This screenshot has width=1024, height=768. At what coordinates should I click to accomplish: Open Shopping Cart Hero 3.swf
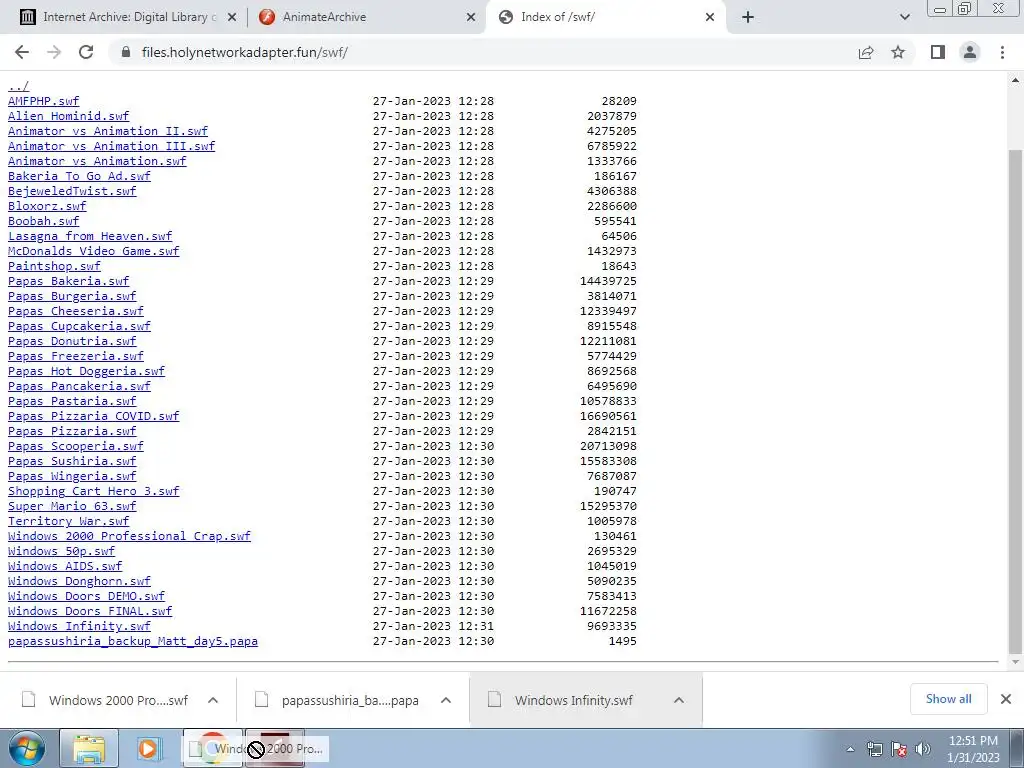point(93,492)
